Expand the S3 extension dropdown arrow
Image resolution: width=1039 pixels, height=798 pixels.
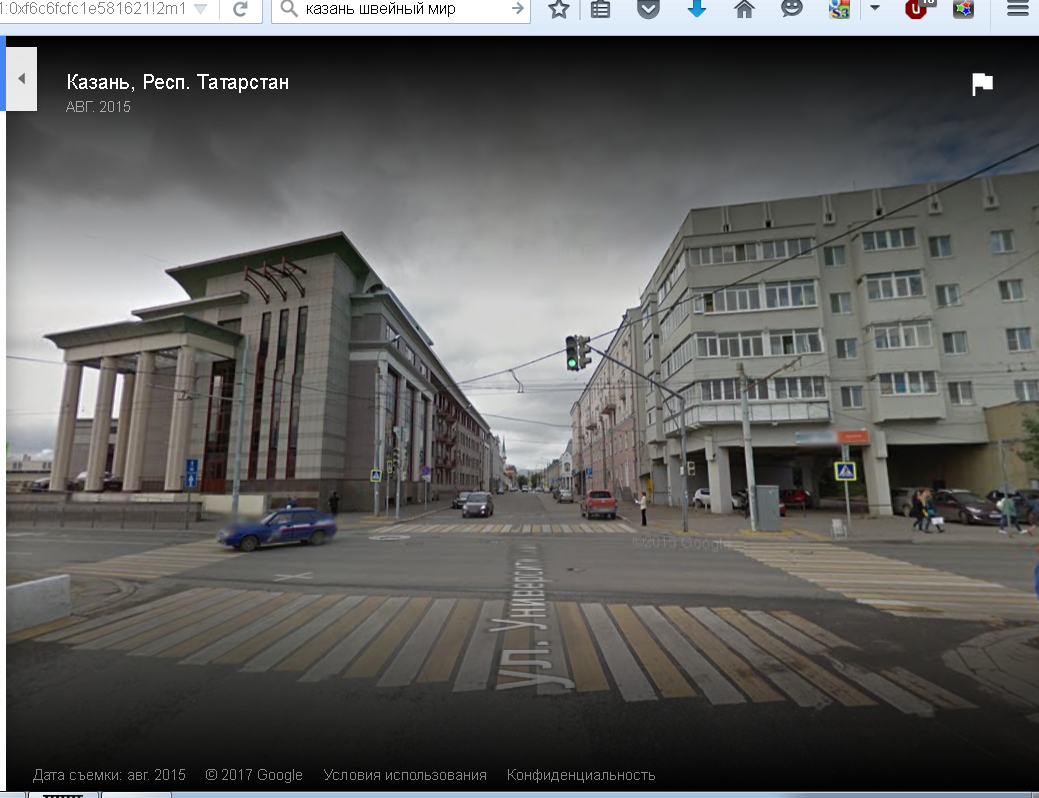point(875,9)
